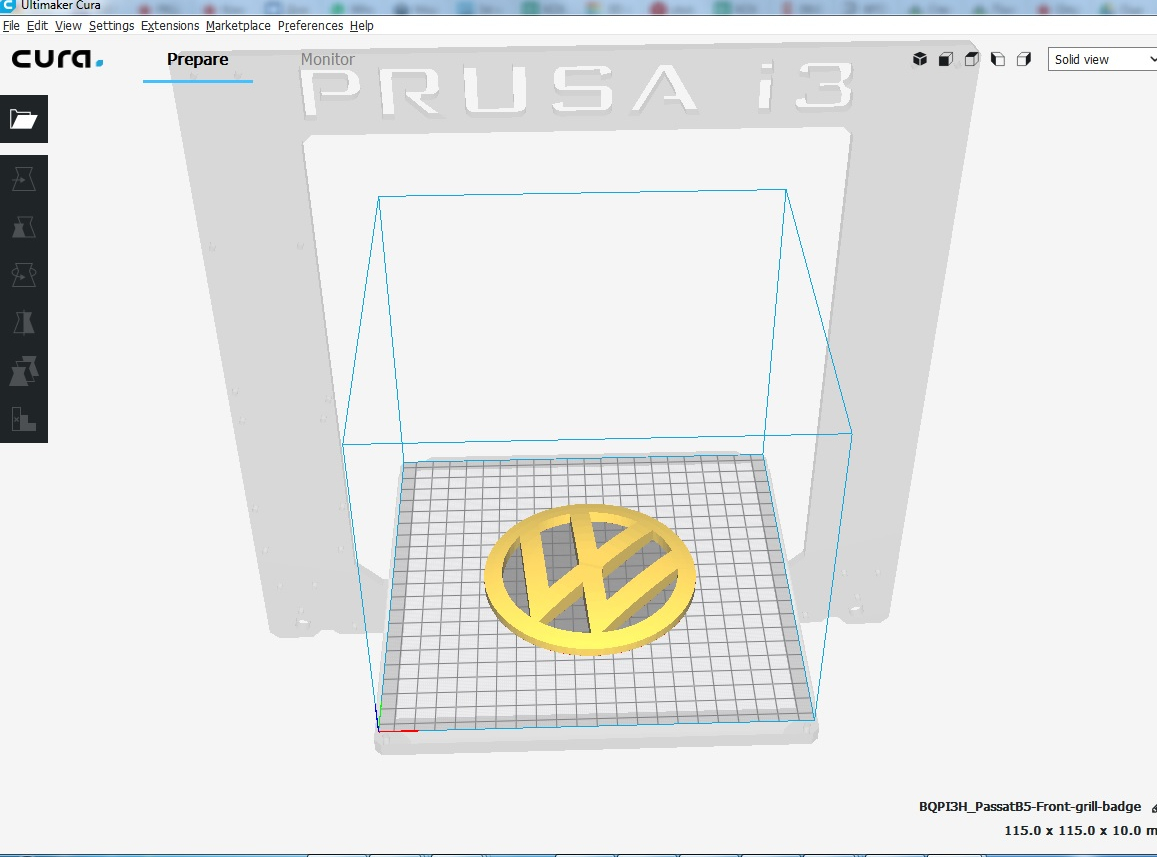This screenshot has width=1157, height=857.
Task: Open the Edit menu
Action: pyautogui.click(x=37, y=25)
